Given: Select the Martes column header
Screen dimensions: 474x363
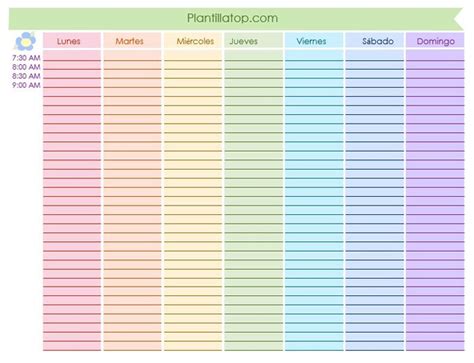Looking at the screenshot, I should click(132, 41).
